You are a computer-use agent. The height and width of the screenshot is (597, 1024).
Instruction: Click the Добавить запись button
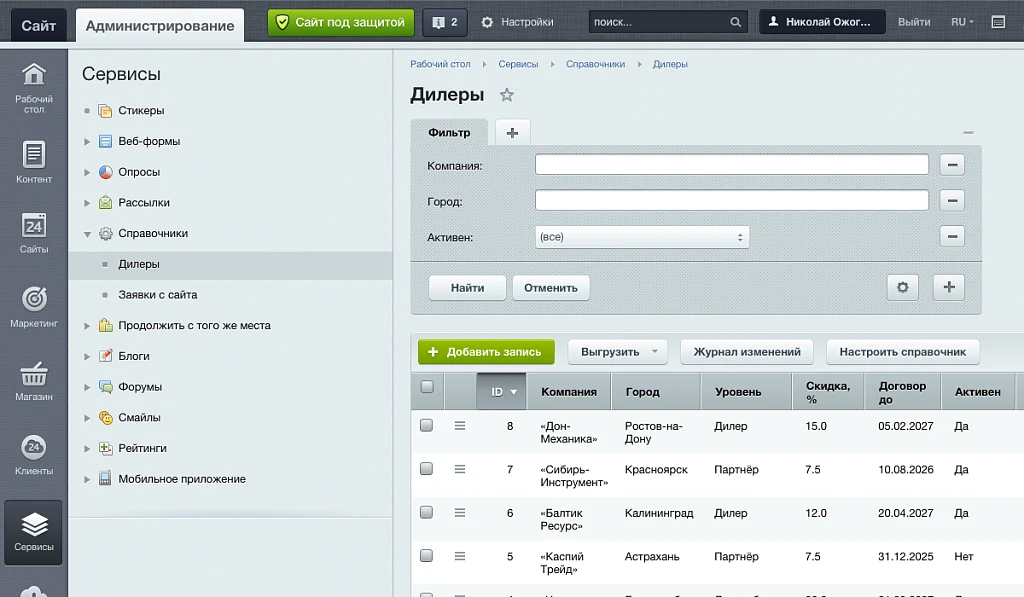coord(487,351)
